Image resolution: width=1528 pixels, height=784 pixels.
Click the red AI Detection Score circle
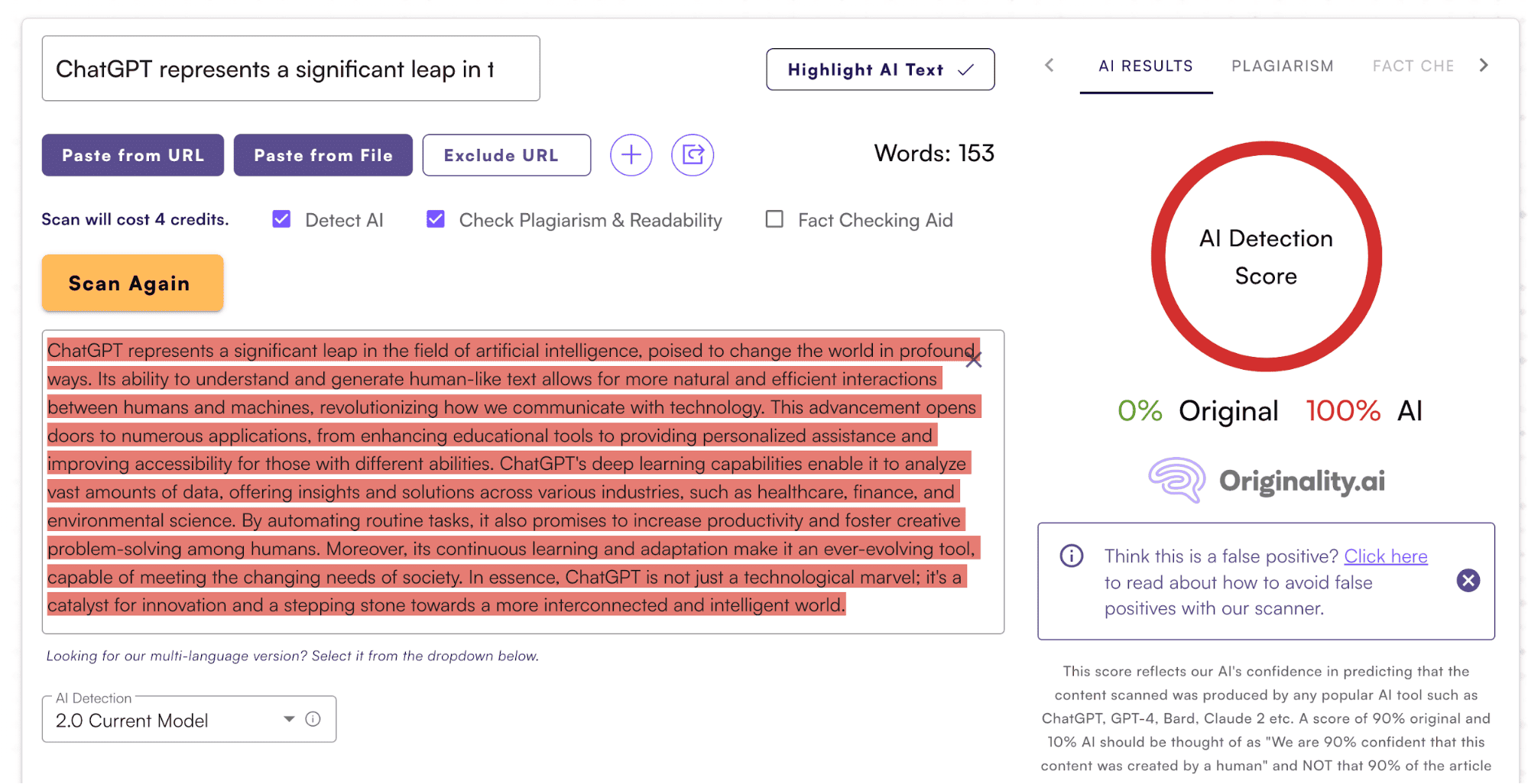pos(1266,257)
